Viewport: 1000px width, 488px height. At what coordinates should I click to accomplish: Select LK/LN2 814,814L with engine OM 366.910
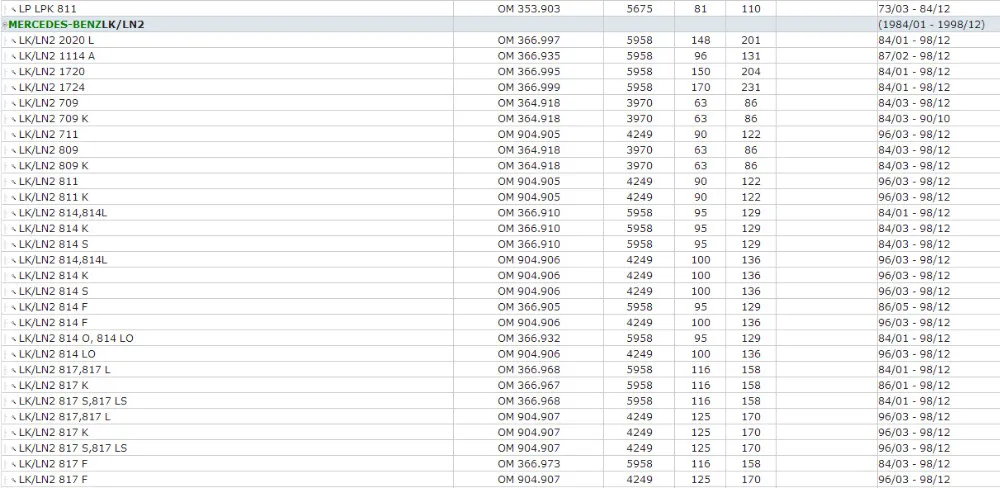click(62, 213)
